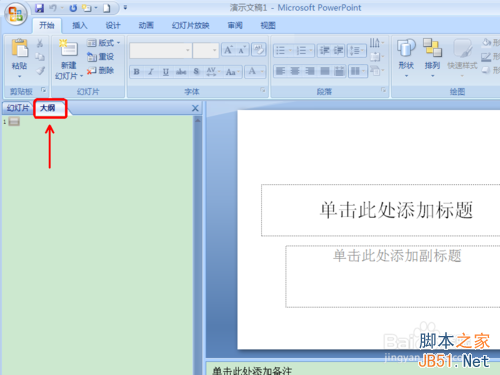500x375 pixels.
Task: Change text direction with the vertical-text icon
Action: (x=377, y=43)
